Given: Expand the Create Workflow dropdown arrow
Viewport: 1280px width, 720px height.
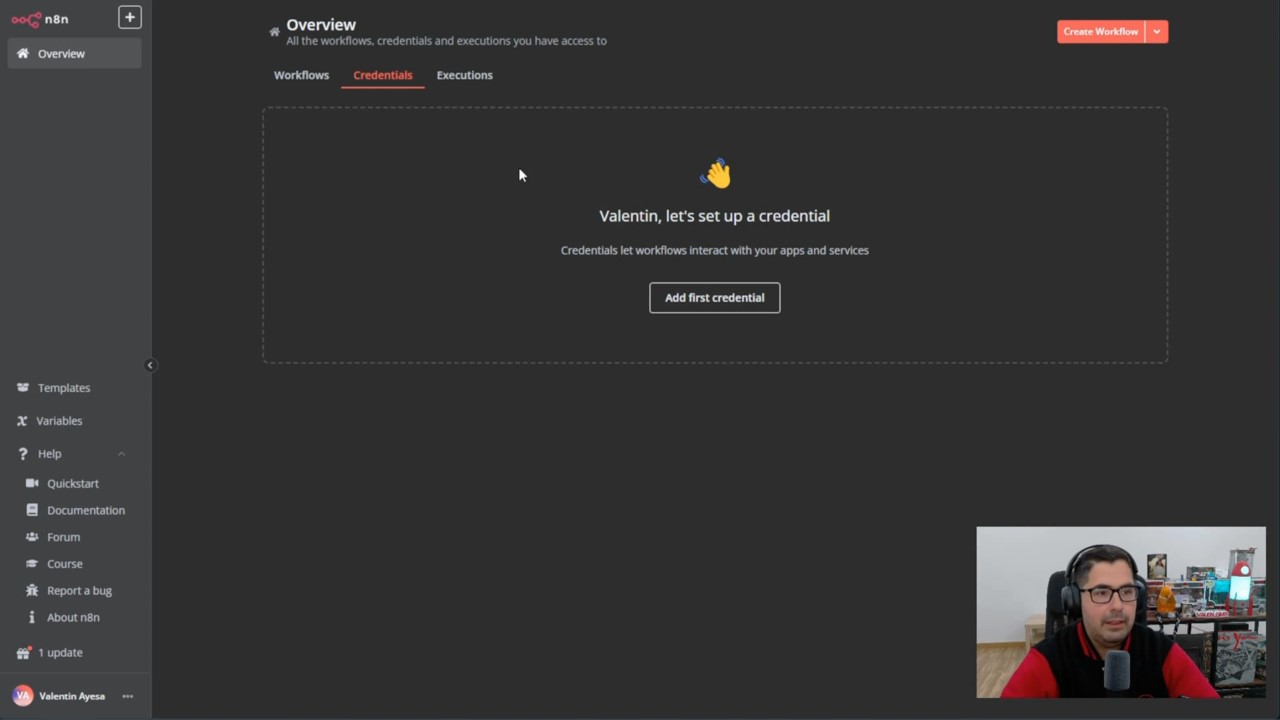Looking at the screenshot, I should click(x=1156, y=32).
